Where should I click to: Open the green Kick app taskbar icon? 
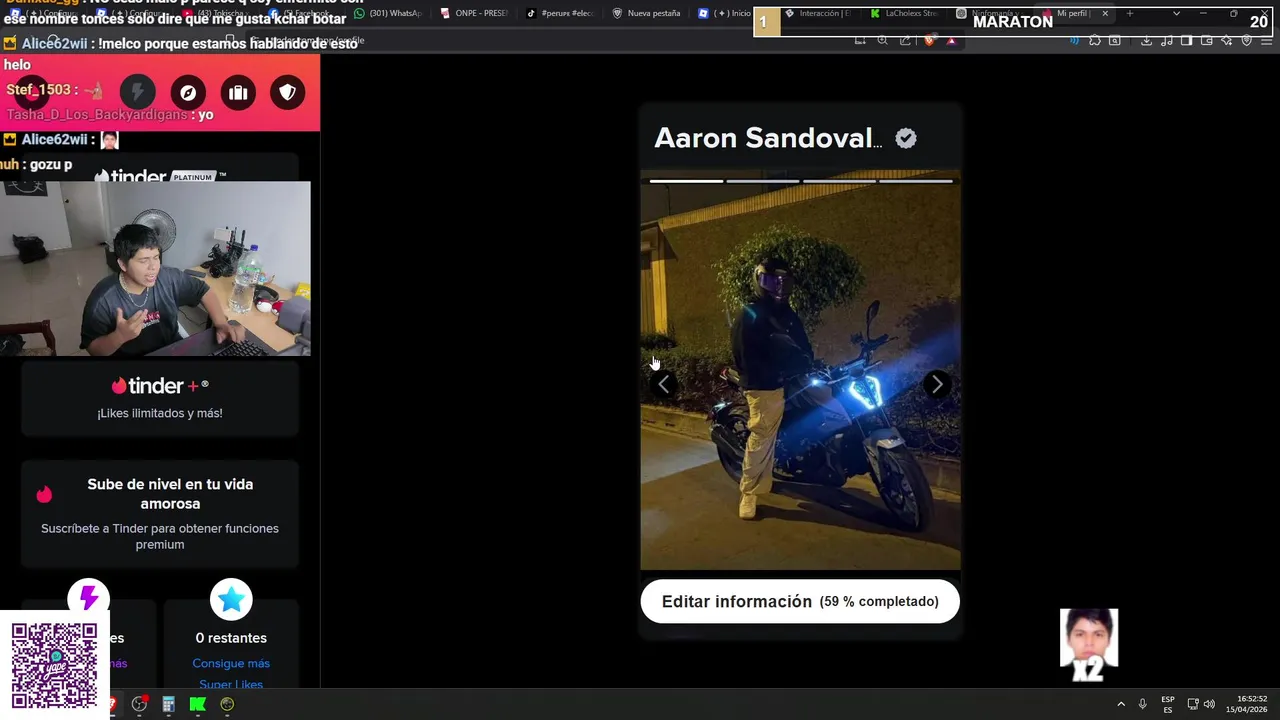pyautogui.click(x=198, y=704)
